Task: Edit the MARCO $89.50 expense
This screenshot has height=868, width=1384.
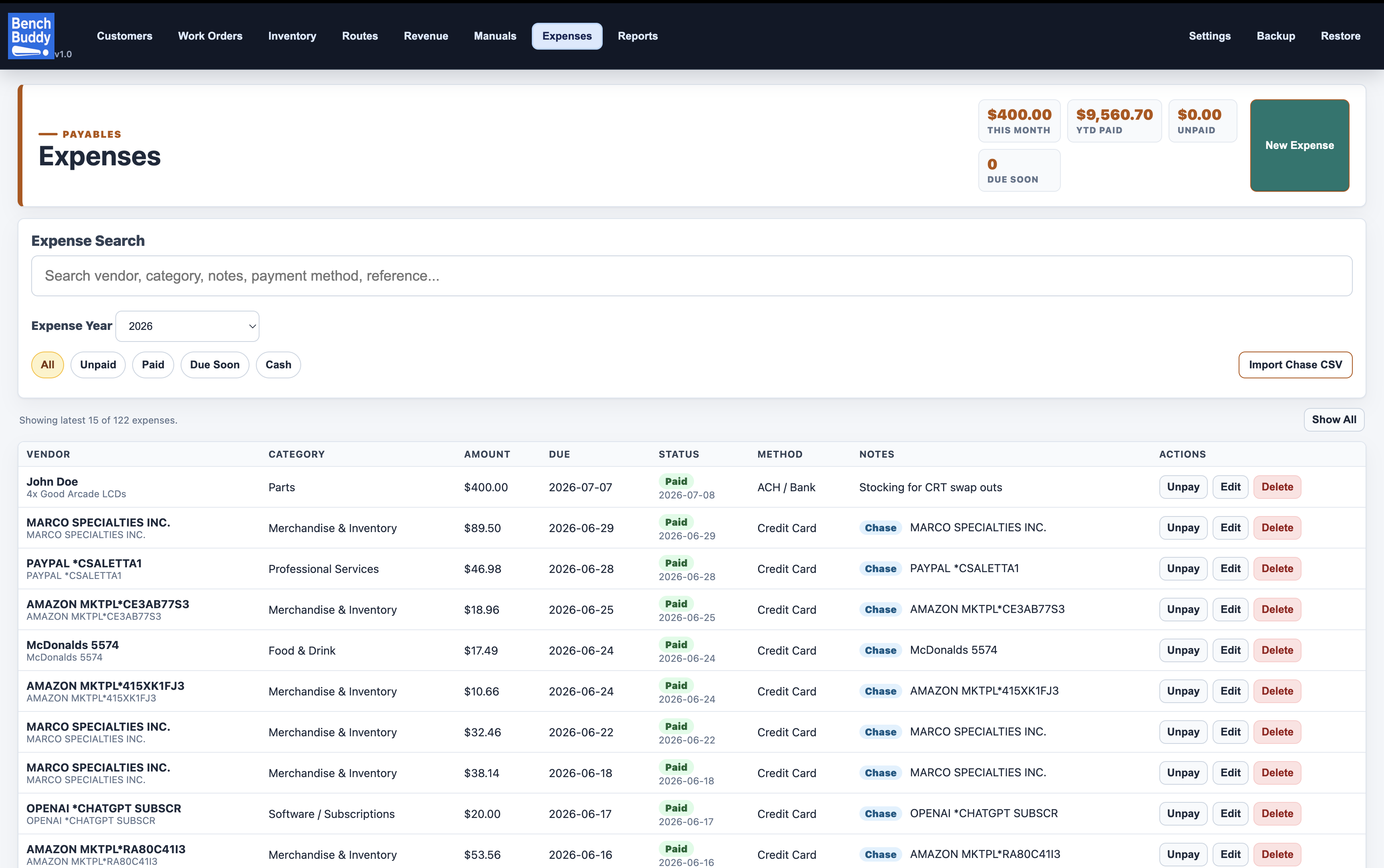Action: point(1230,528)
